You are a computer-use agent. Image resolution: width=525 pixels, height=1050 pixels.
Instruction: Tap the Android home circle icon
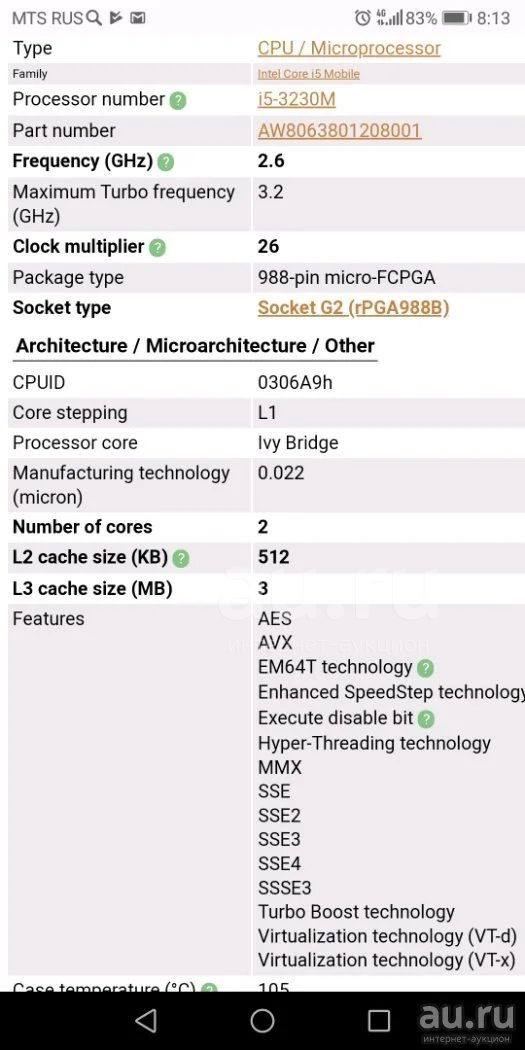coord(262,1021)
